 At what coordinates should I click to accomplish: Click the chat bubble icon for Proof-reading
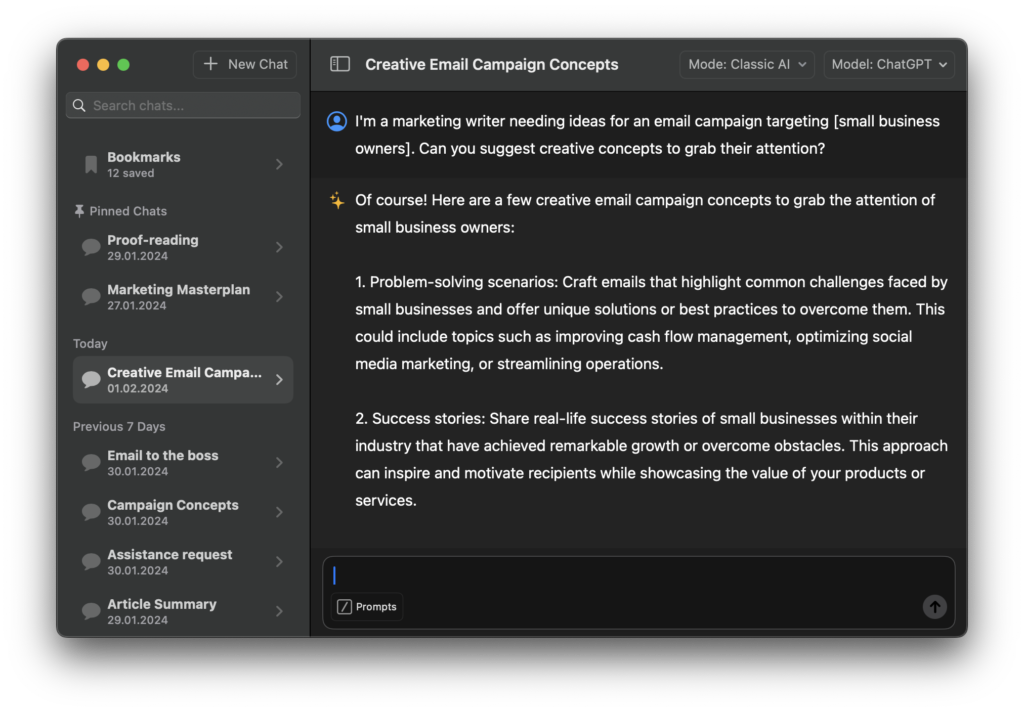point(91,248)
